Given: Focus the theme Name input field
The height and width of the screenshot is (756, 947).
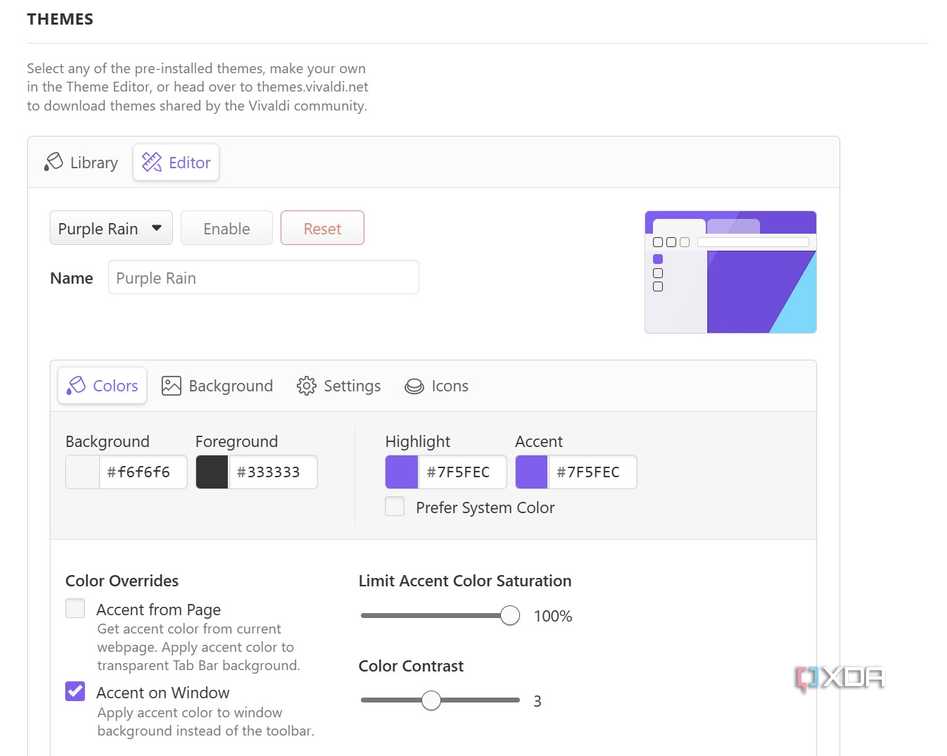Looking at the screenshot, I should (263, 278).
